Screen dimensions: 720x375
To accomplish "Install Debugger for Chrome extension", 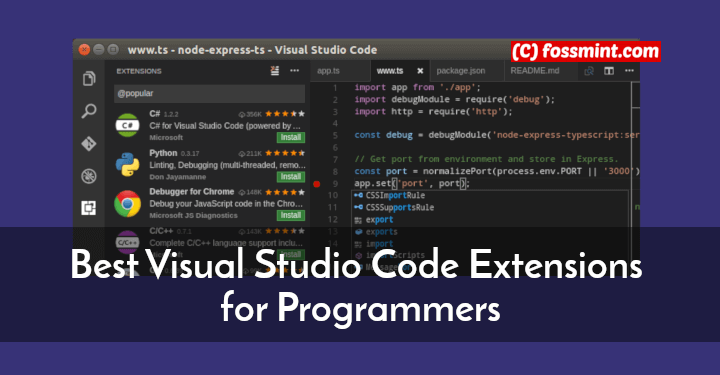I will 291,215.
